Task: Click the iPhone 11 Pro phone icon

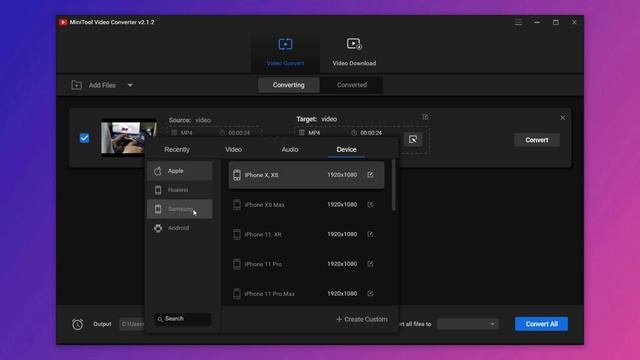Action: [237, 264]
